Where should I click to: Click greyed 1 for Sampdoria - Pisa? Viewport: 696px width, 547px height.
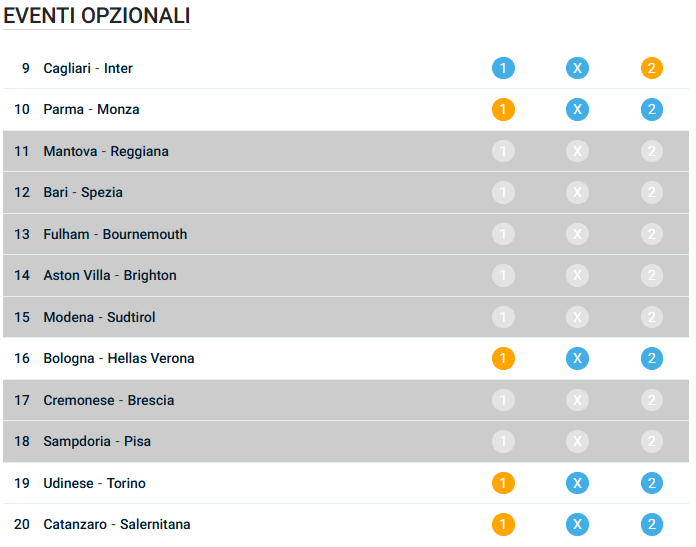pos(503,441)
